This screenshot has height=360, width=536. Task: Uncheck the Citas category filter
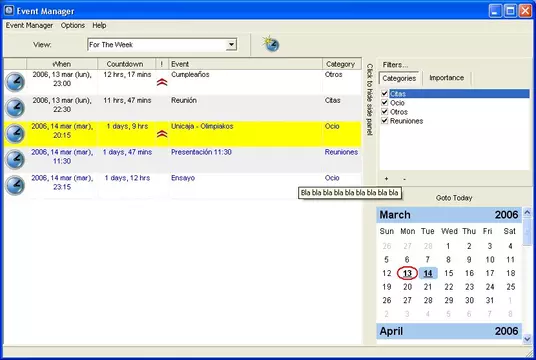(x=385, y=93)
